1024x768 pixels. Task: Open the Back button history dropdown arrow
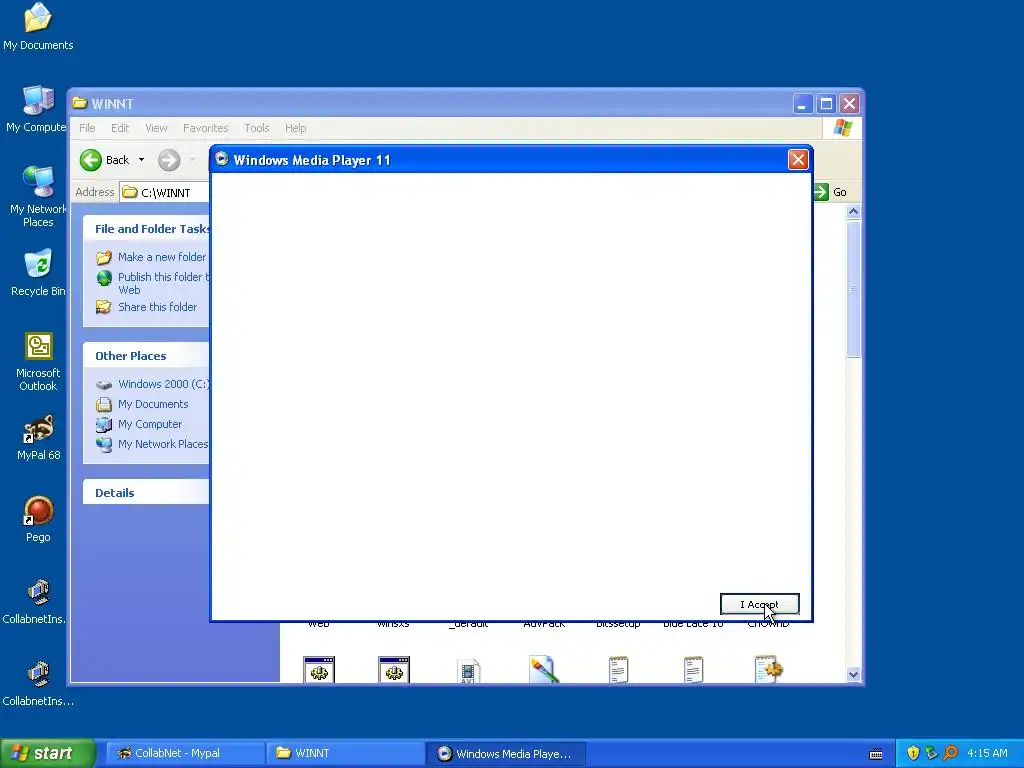pos(141,160)
